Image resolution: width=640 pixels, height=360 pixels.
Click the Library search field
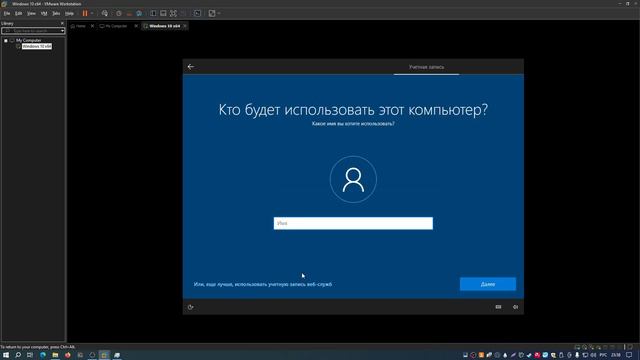click(30, 31)
